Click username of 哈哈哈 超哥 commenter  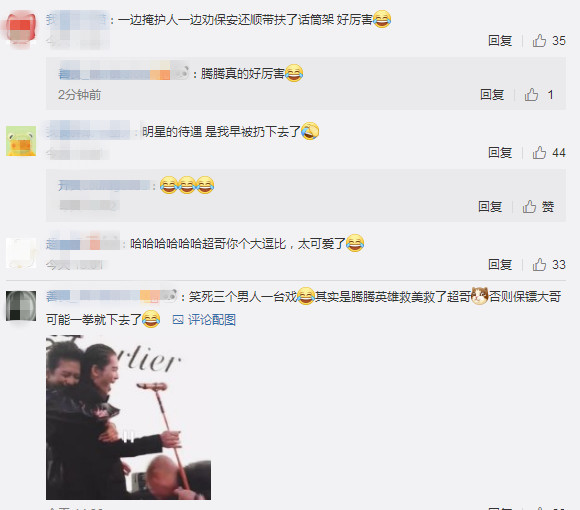tap(82, 244)
